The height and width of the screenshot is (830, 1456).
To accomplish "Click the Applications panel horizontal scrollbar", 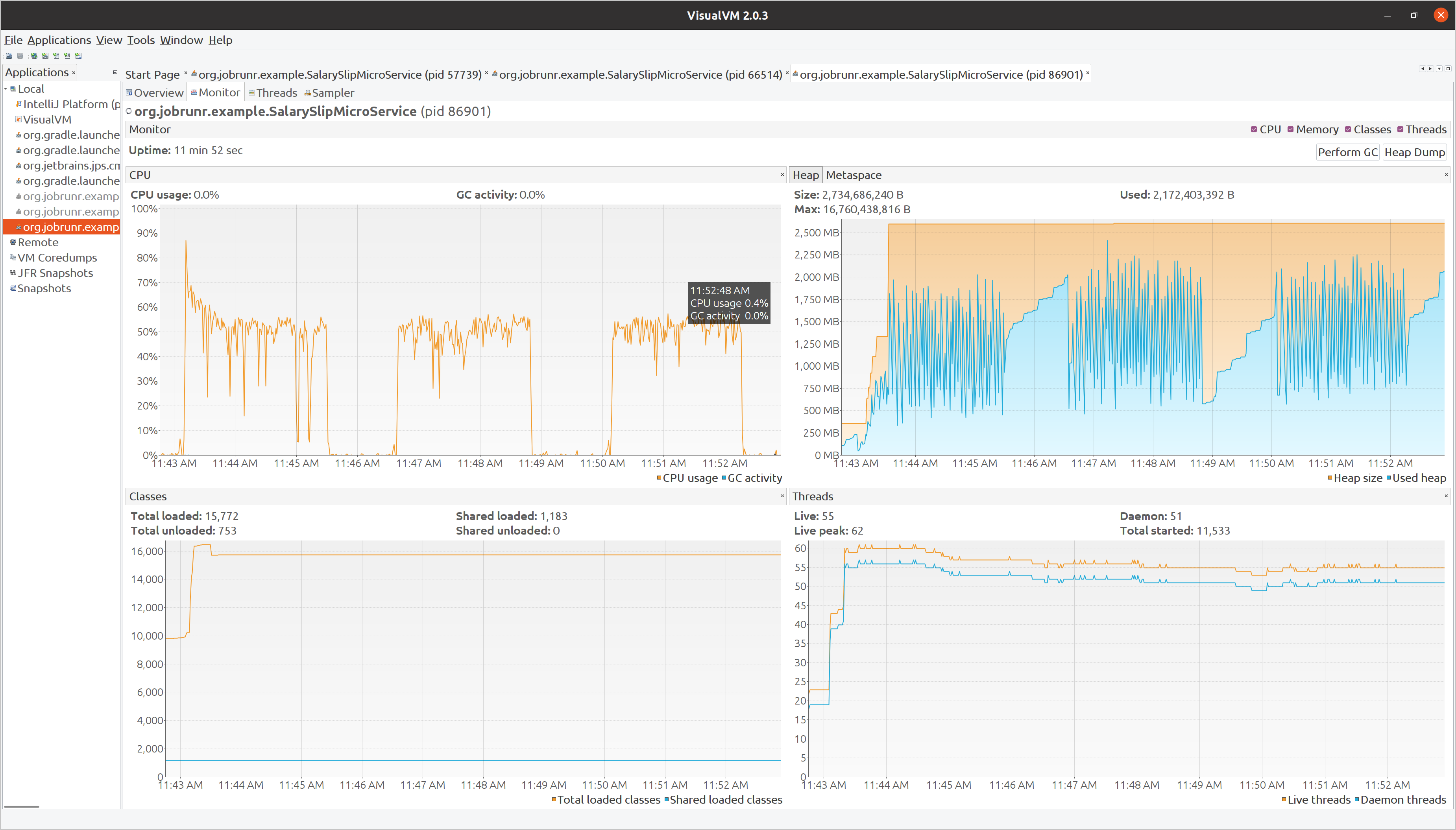I will (22, 806).
